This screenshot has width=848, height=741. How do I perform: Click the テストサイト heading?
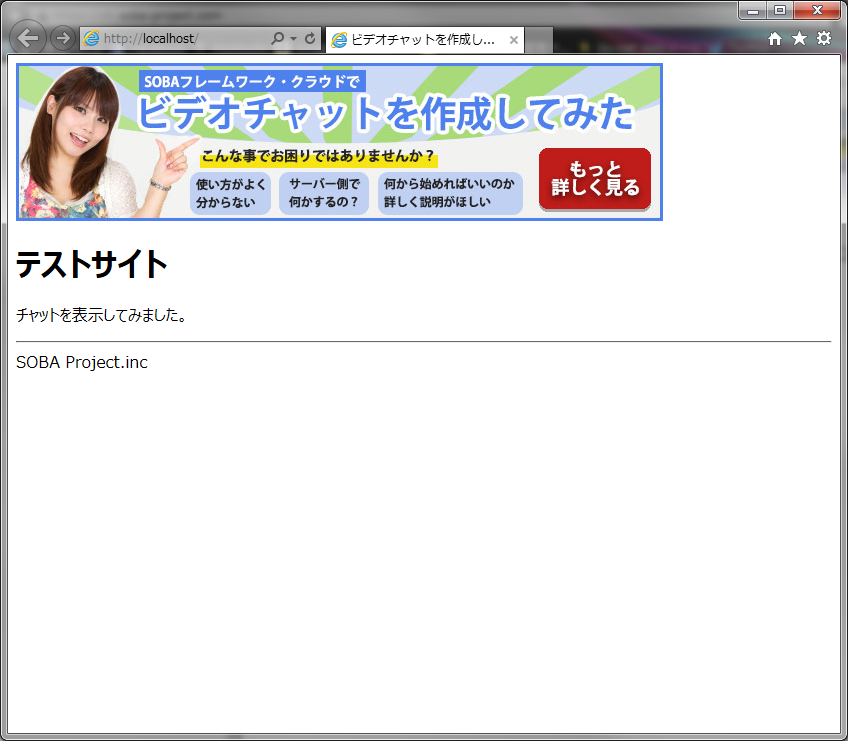pos(91,264)
